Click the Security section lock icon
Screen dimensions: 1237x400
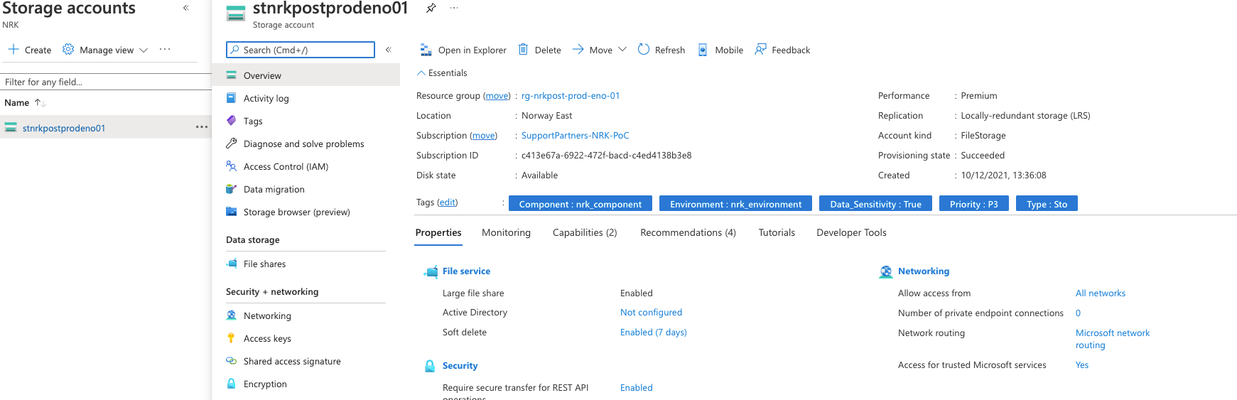coord(430,366)
